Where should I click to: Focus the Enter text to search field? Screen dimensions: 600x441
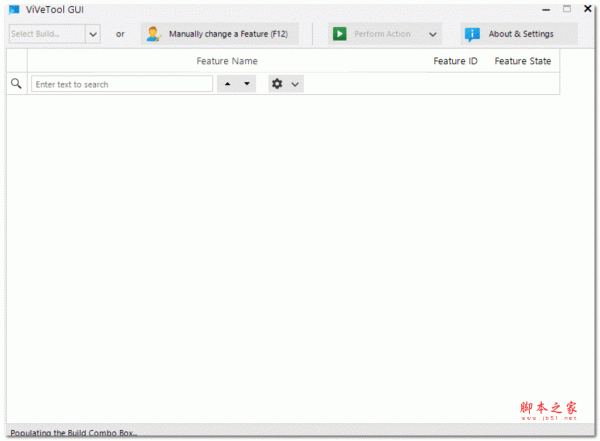121,84
